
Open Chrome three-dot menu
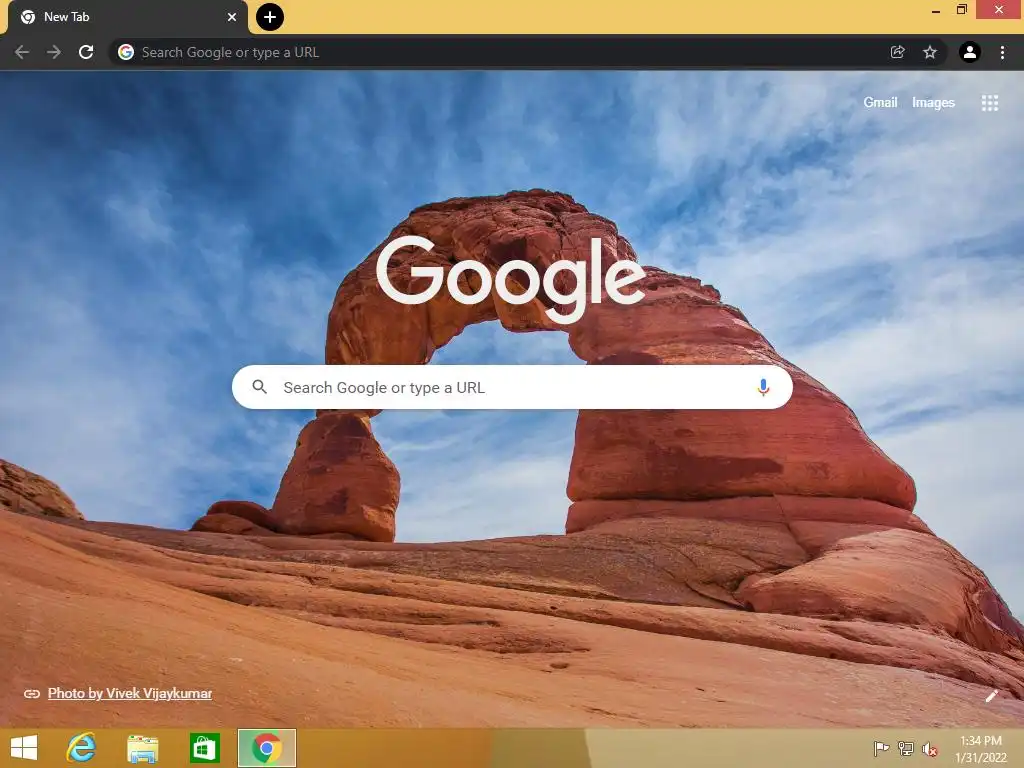point(1002,52)
